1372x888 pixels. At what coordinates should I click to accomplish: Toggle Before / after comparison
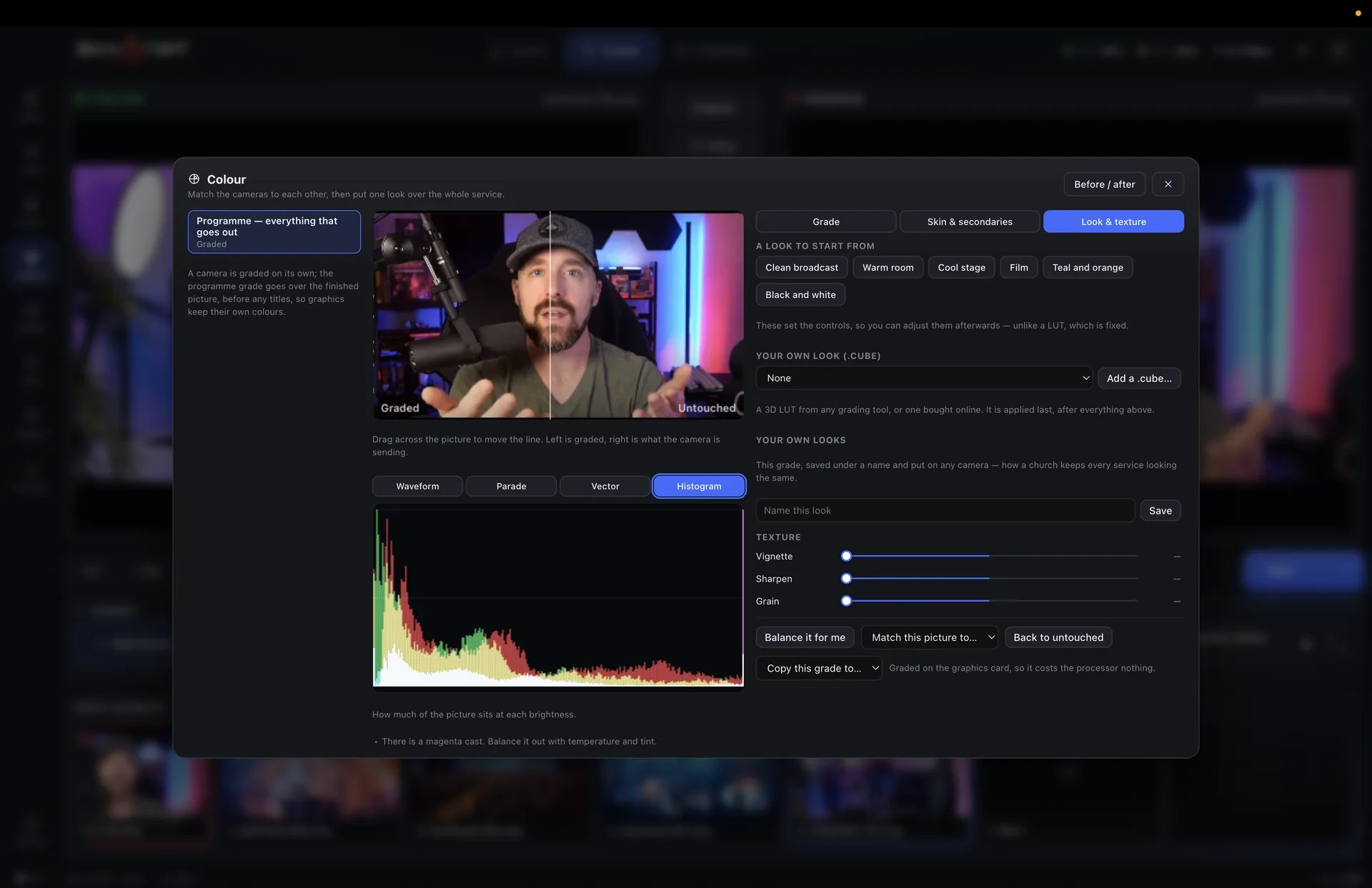click(x=1104, y=184)
